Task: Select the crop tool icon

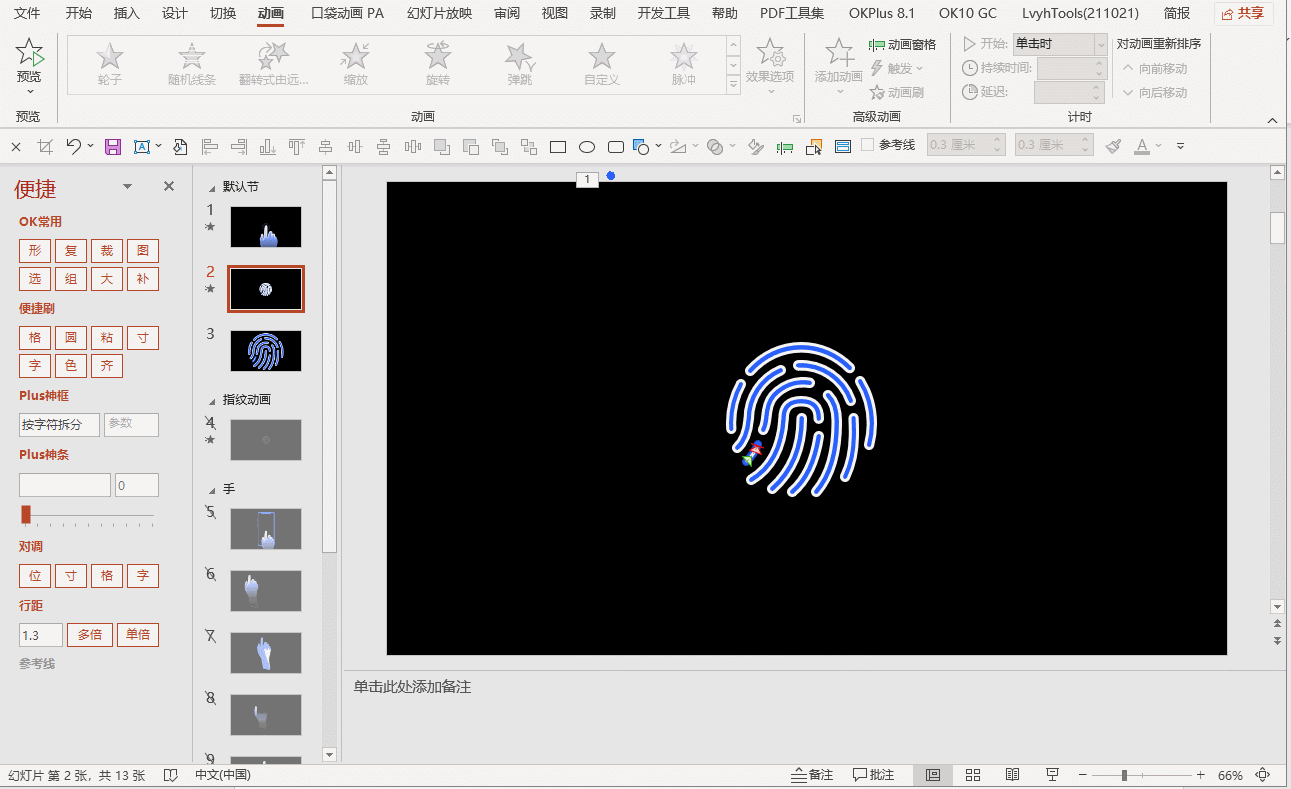Action: [x=45, y=147]
